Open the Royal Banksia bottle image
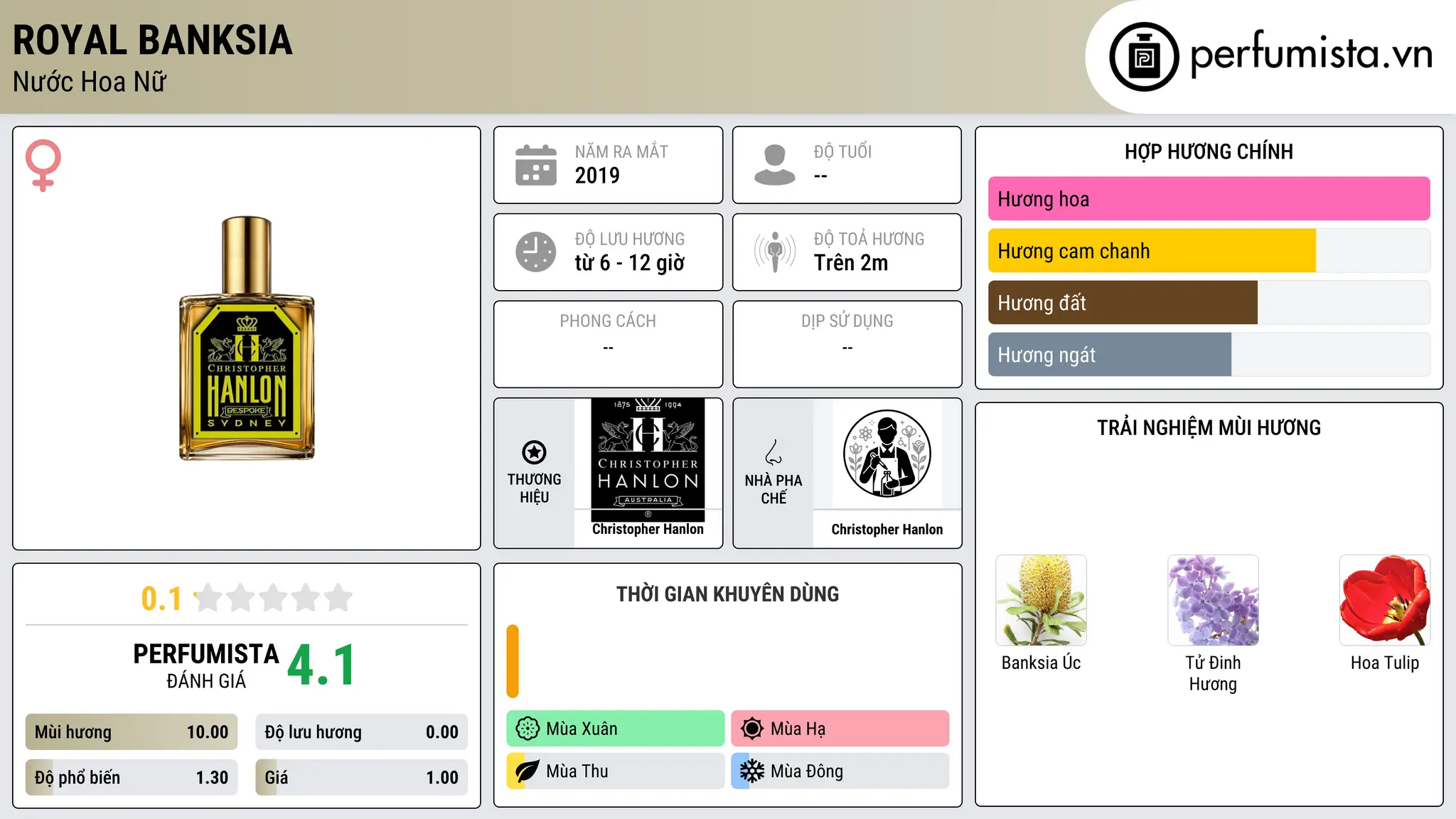The width and height of the screenshot is (1456, 819). [x=247, y=338]
